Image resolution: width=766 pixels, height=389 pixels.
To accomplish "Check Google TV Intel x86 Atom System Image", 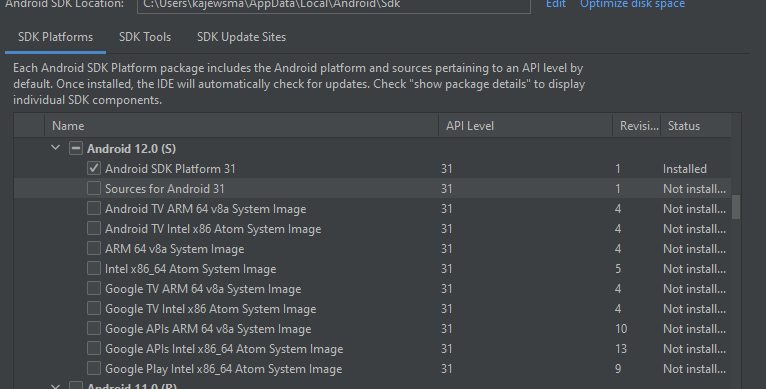I will click(94, 308).
